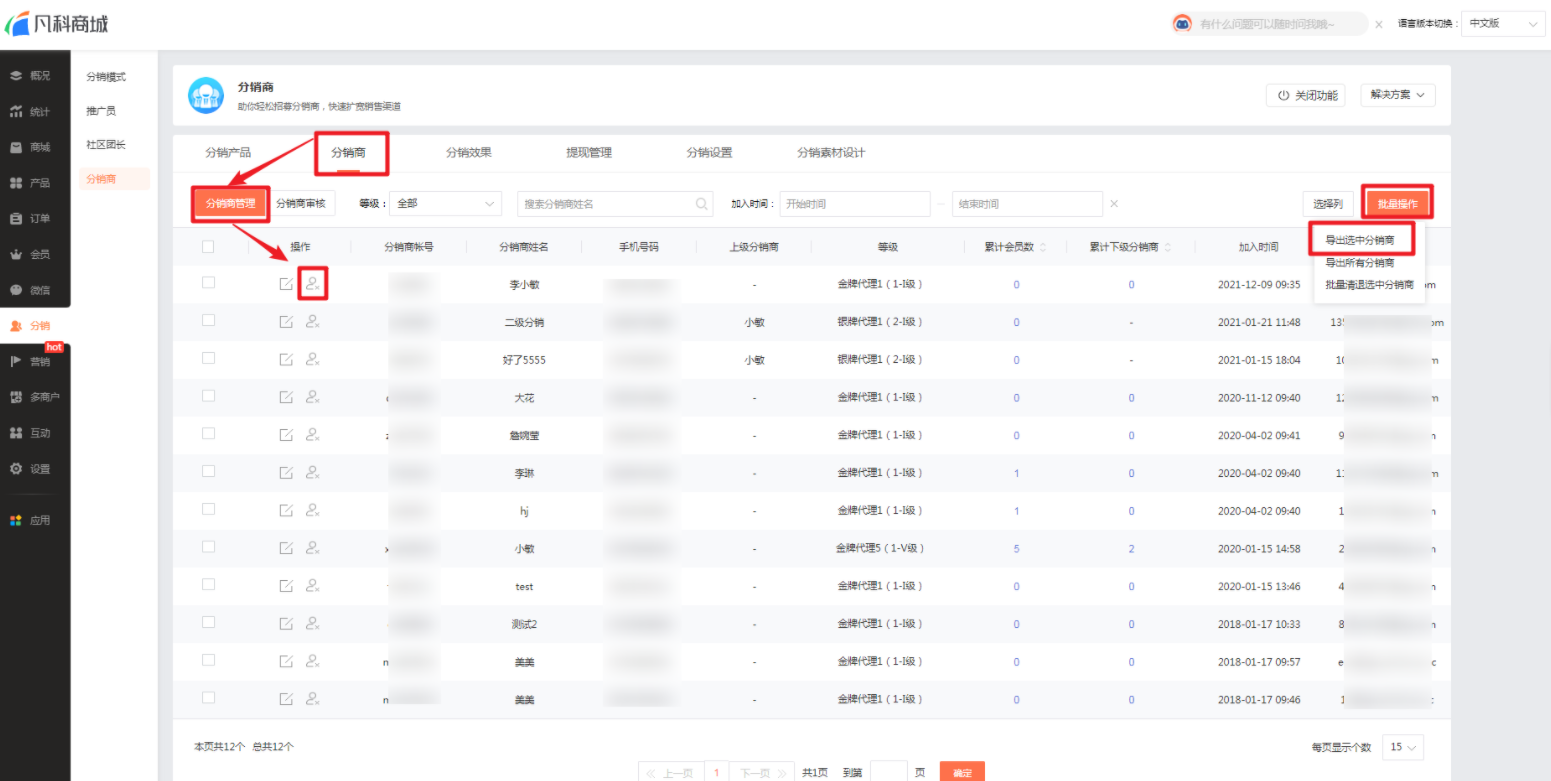The width and height of the screenshot is (1551, 781).
Task: Select 批量清退选中分销商 menu option
Action: coord(1369,285)
